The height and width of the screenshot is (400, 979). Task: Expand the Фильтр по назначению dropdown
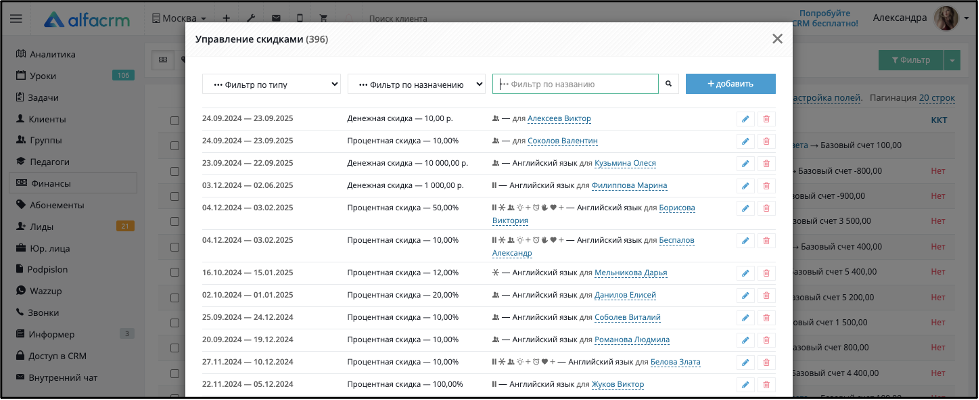point(416,84)
